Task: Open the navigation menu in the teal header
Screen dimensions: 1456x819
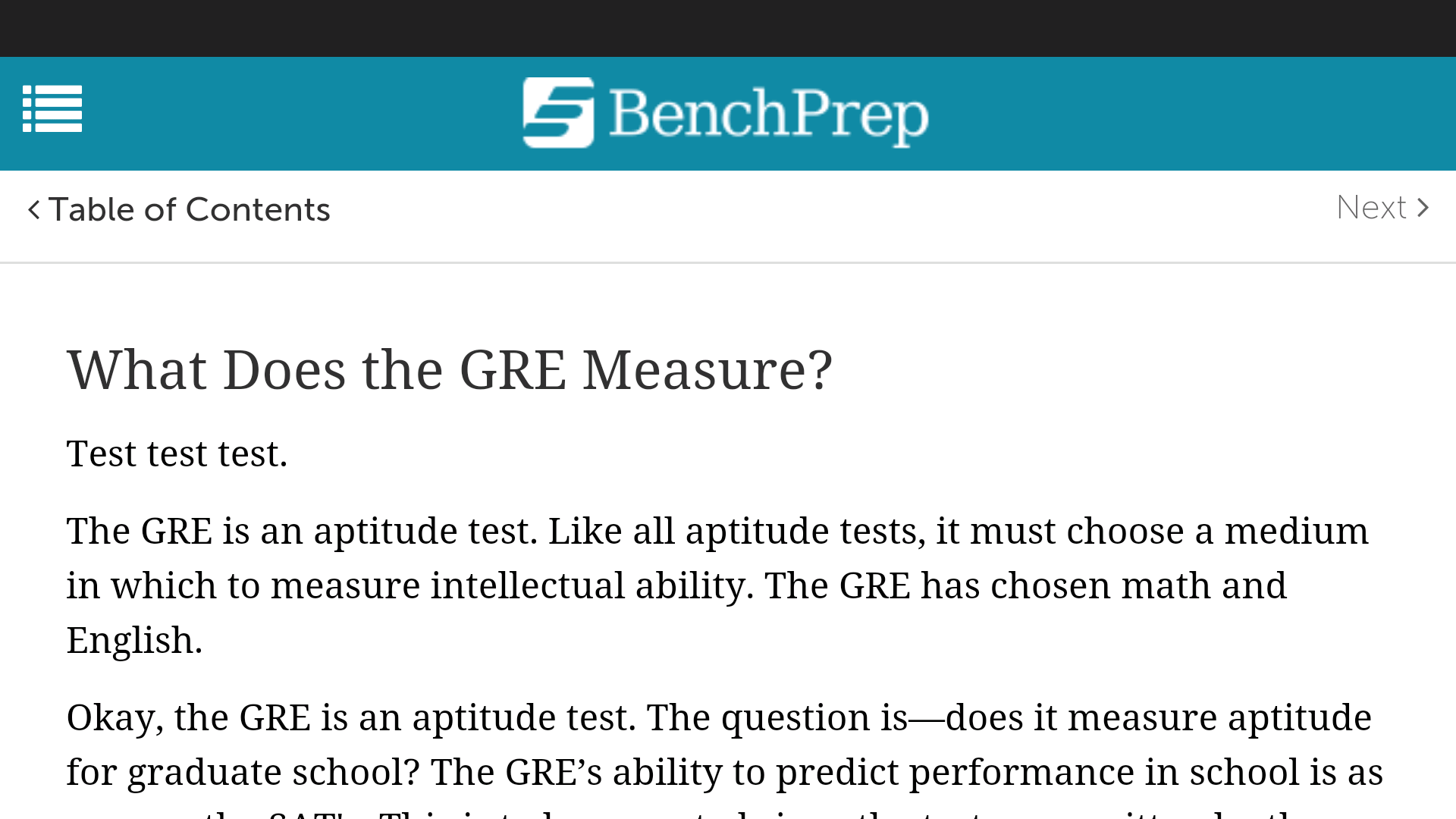Action: [52, 111]
